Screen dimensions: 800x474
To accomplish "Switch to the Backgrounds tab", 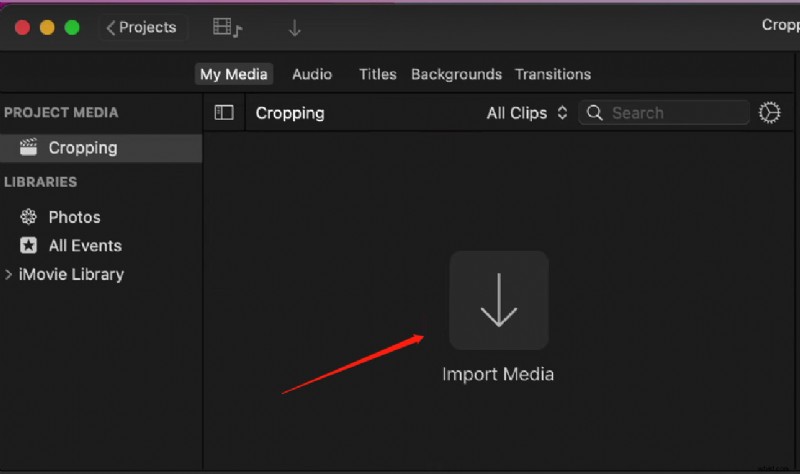I will point(456,74).
